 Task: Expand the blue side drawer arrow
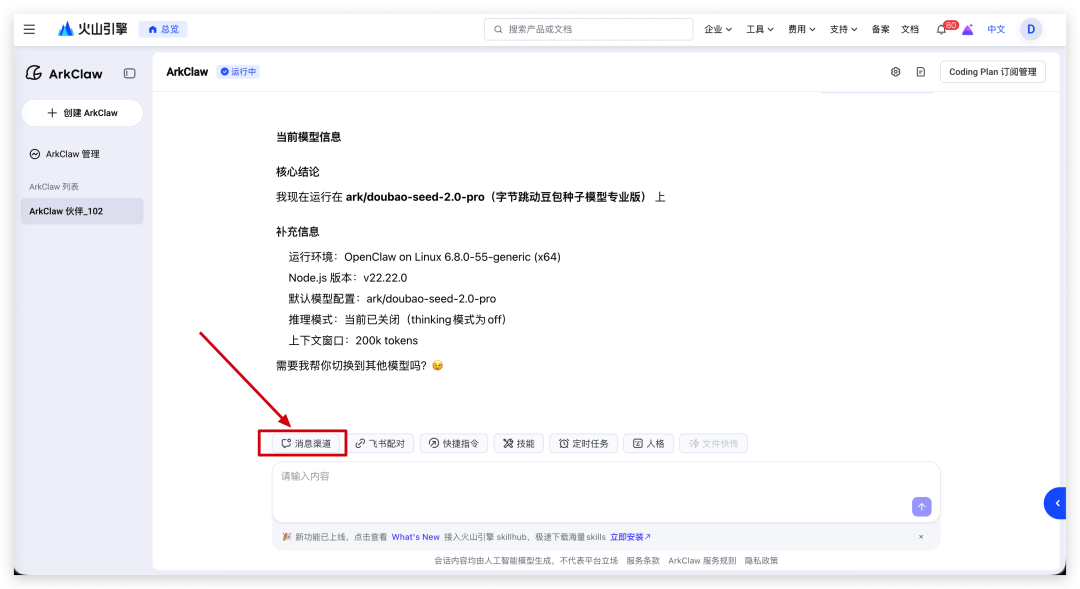point(1058,503)
